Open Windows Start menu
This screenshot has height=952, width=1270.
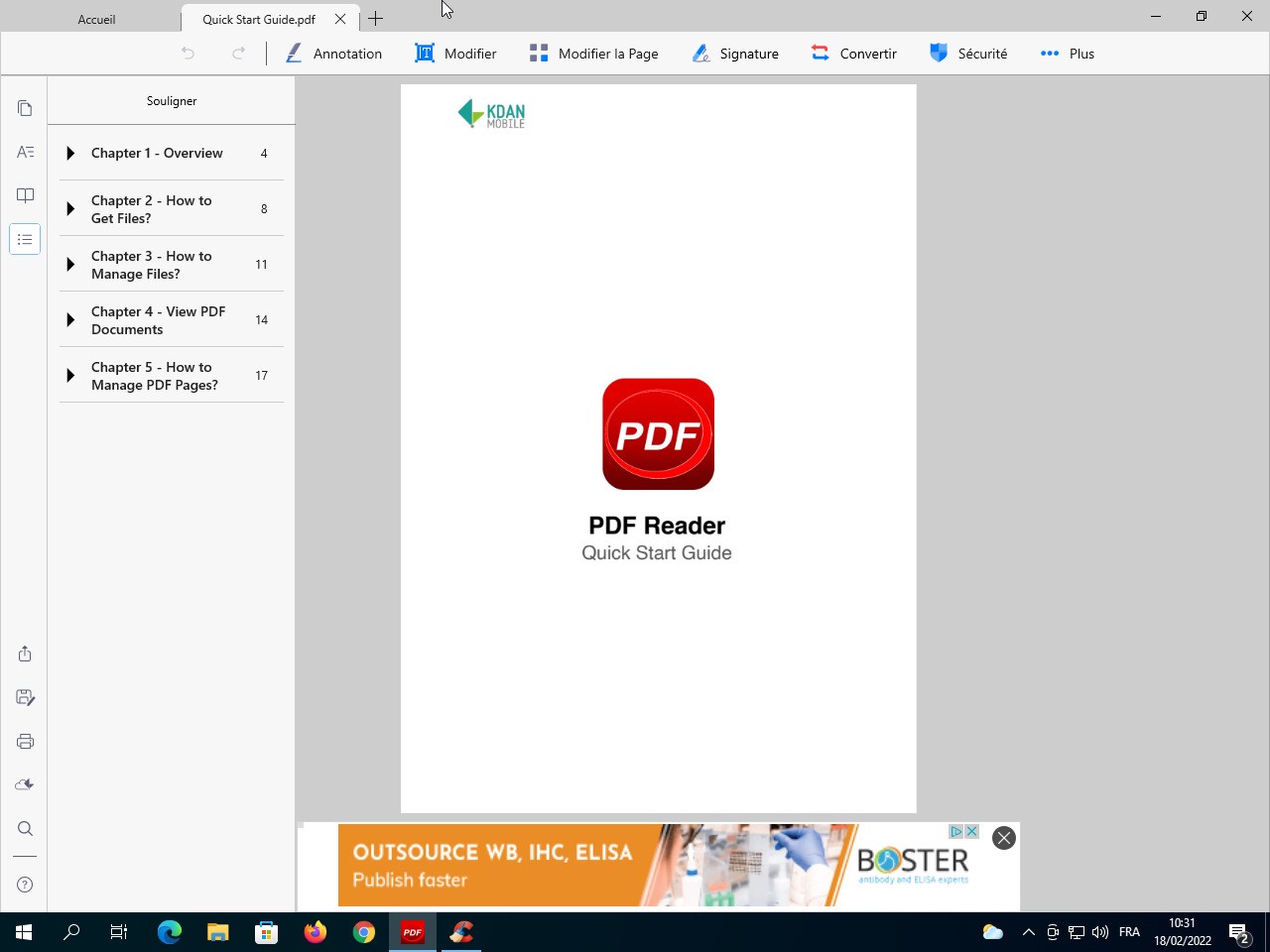[24, 932]
